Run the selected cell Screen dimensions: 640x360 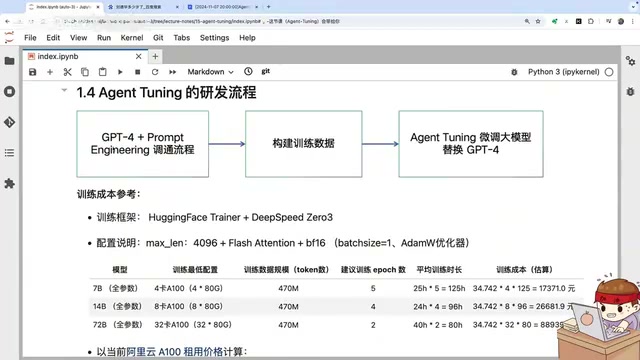120,72
